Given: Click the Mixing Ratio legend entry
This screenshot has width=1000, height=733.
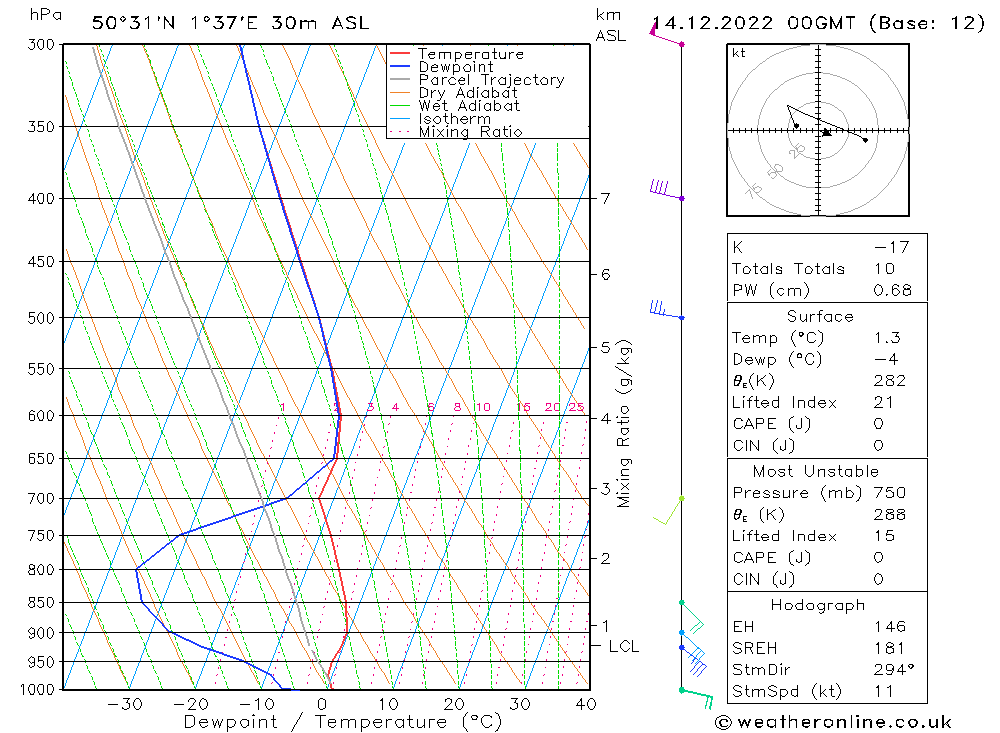Looking at the screenshot, I should click(x=456, y=131).
